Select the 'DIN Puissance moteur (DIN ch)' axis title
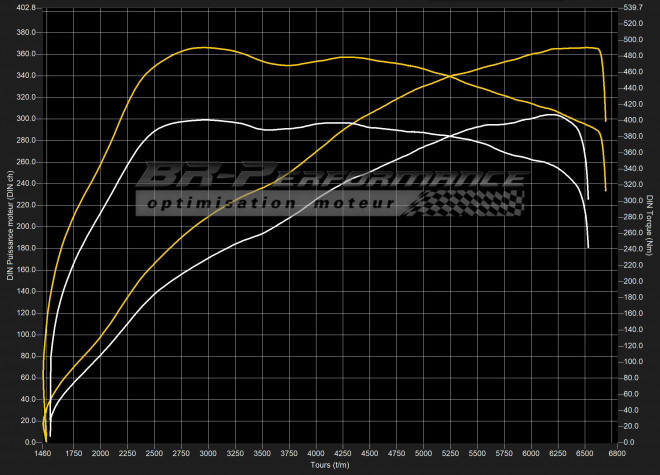Viewport: 660px width, 475px height. pos(11,225)
